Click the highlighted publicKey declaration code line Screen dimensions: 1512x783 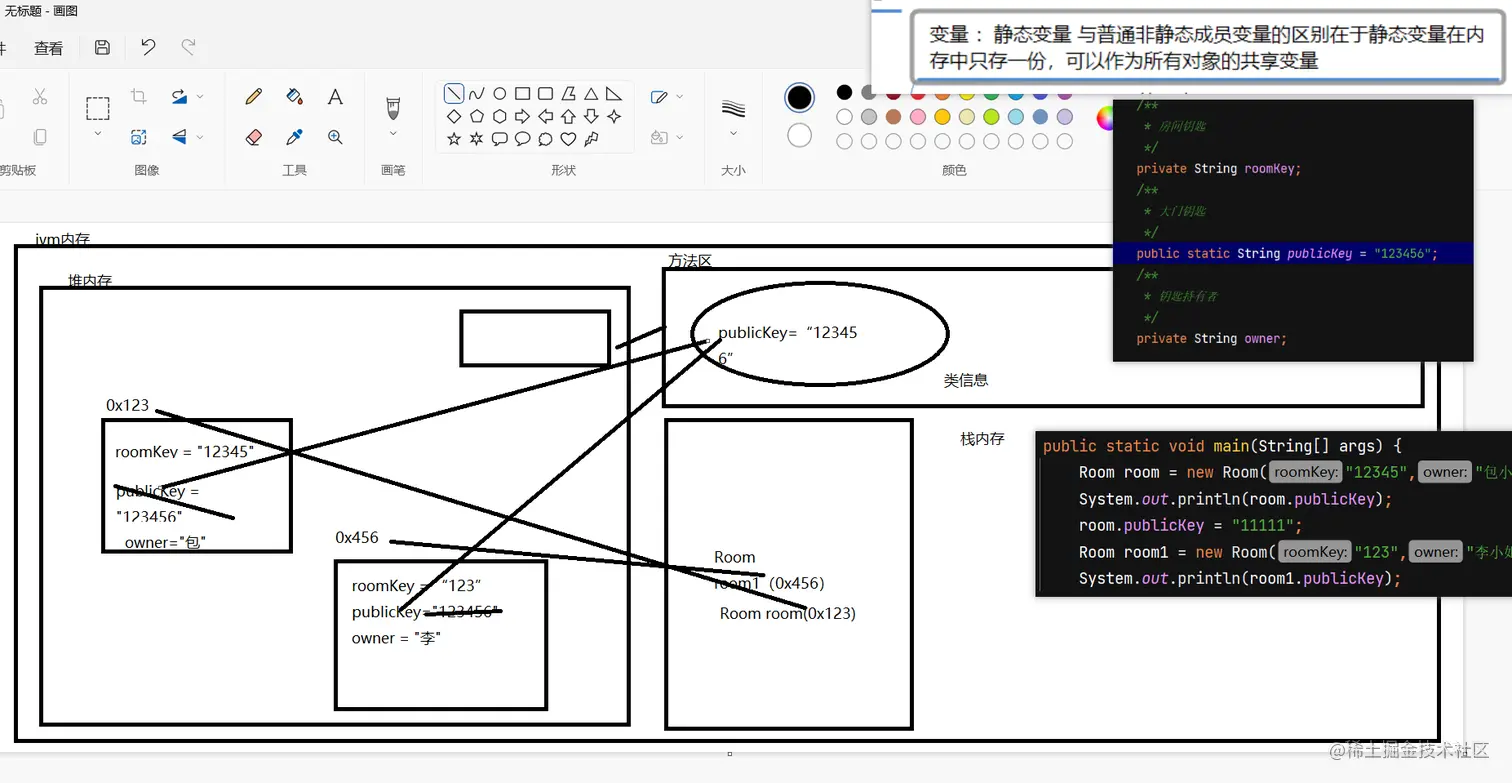1292,253
